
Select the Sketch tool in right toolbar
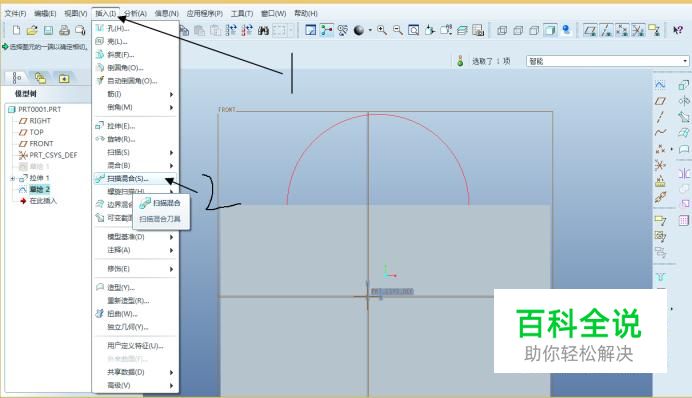[x=660, y=84]
